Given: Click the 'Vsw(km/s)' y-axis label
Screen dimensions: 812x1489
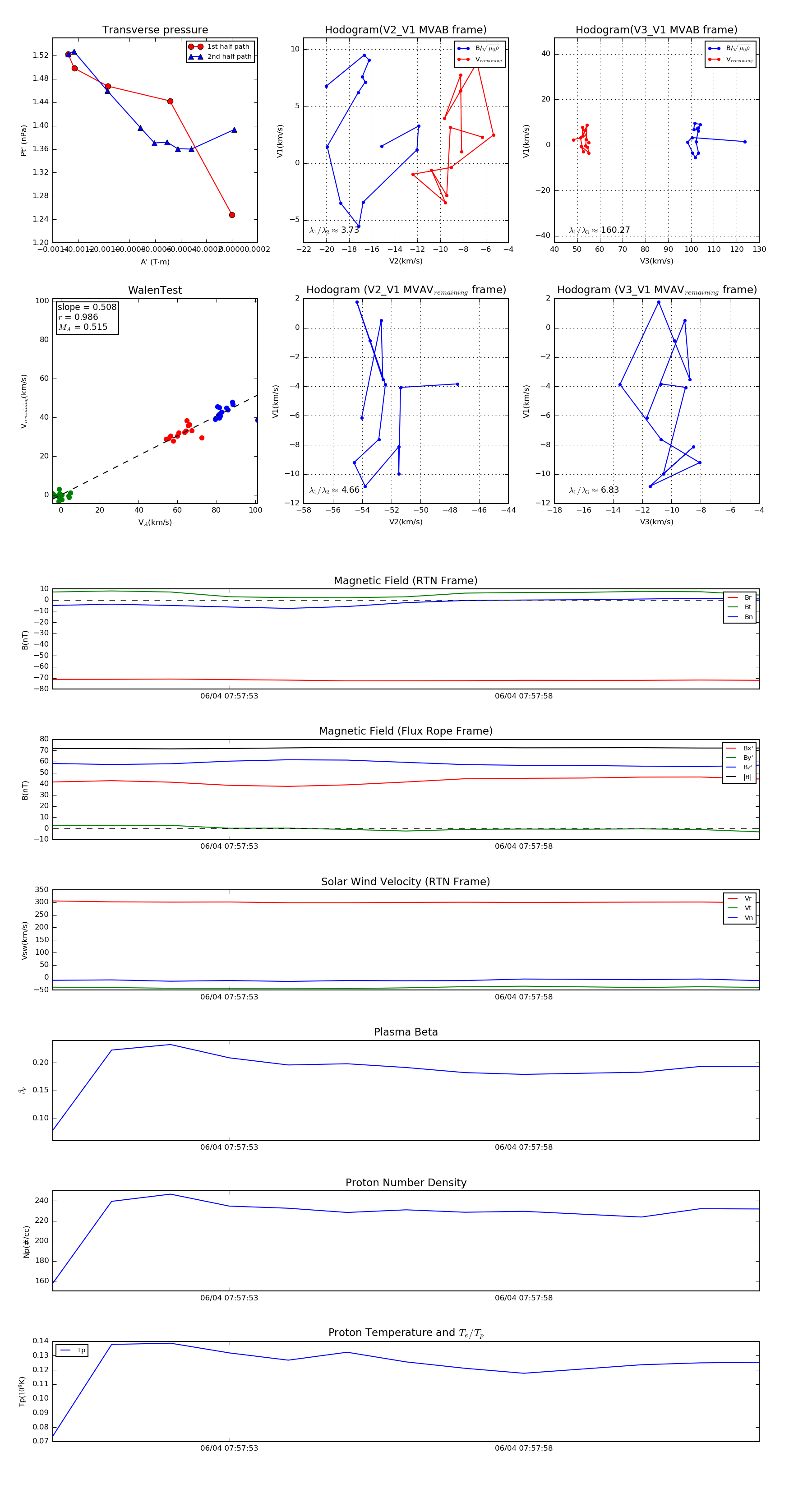Looking at the screenshot, I should click(x=24, y=940).
